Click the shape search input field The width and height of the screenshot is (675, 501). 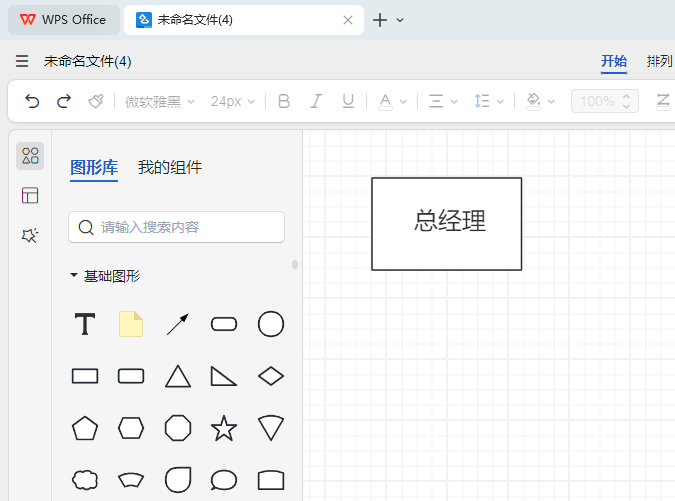176,227
